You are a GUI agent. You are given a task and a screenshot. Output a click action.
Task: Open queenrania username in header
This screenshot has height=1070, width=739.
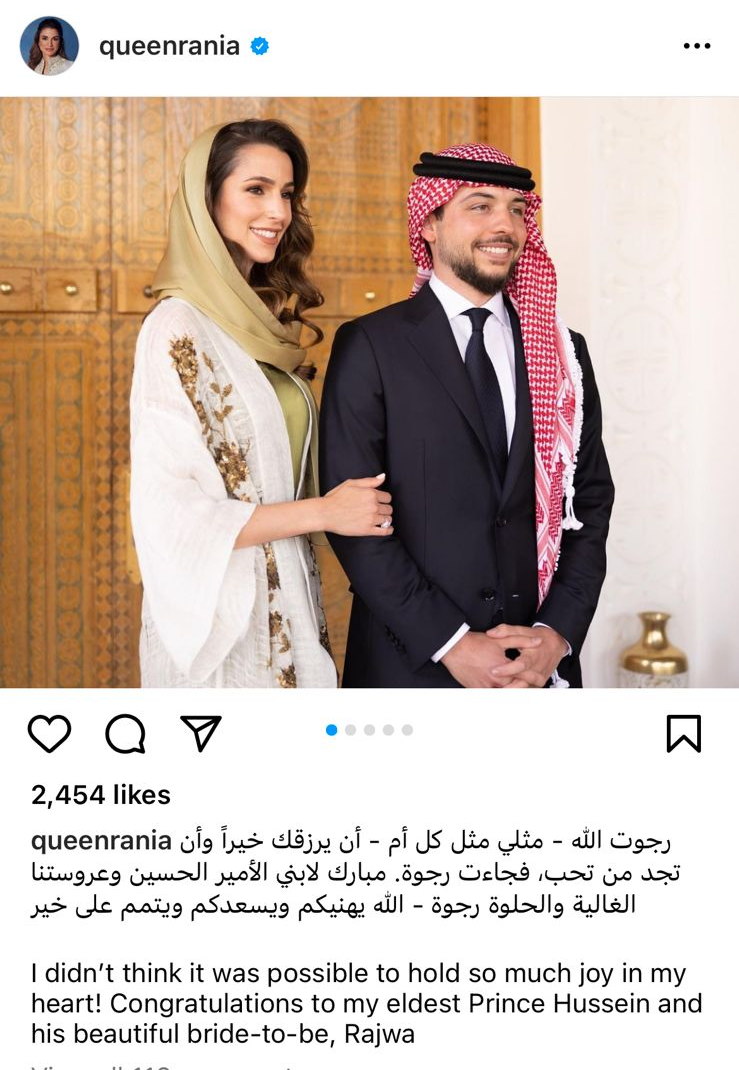click(x=169, y=46)
